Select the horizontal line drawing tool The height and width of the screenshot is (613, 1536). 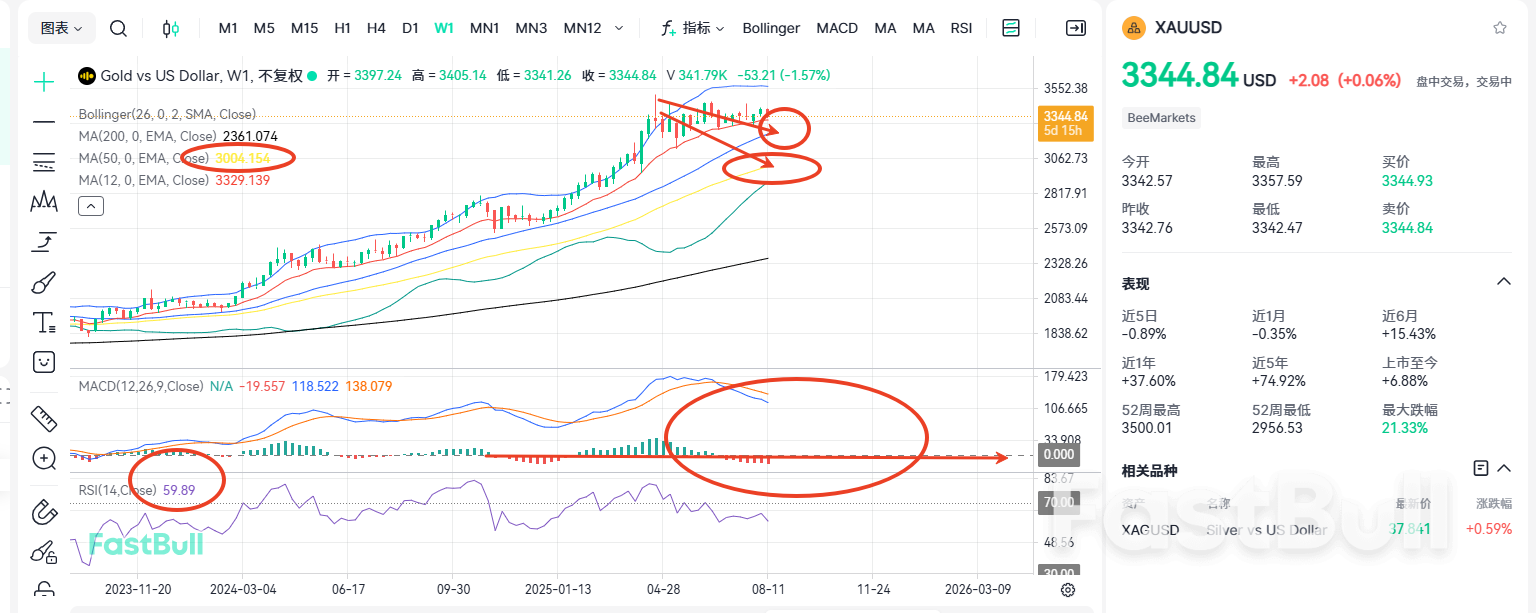pyautogui.click(x=44, y=122)
